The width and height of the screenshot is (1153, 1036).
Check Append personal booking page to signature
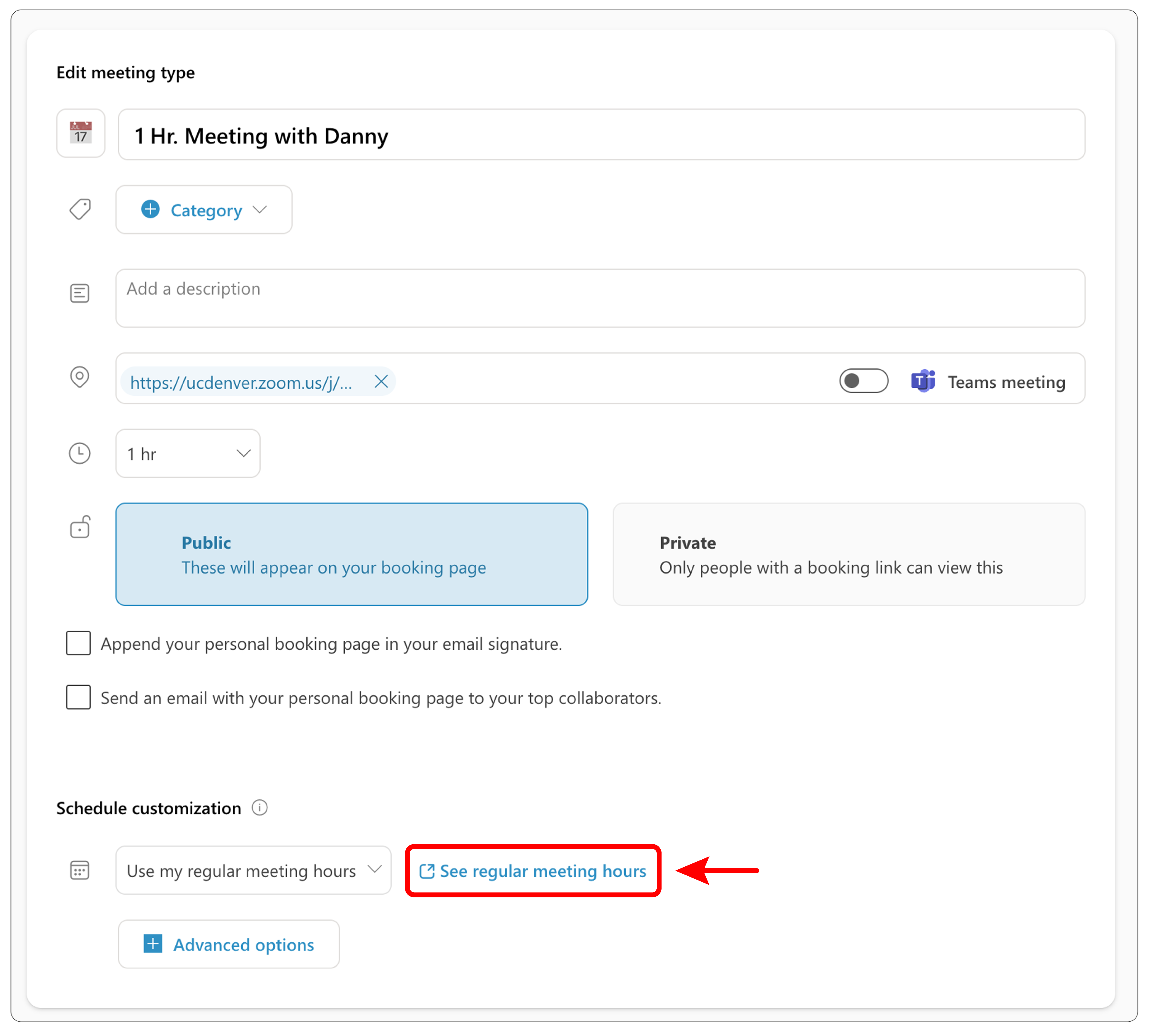(79, 643)
